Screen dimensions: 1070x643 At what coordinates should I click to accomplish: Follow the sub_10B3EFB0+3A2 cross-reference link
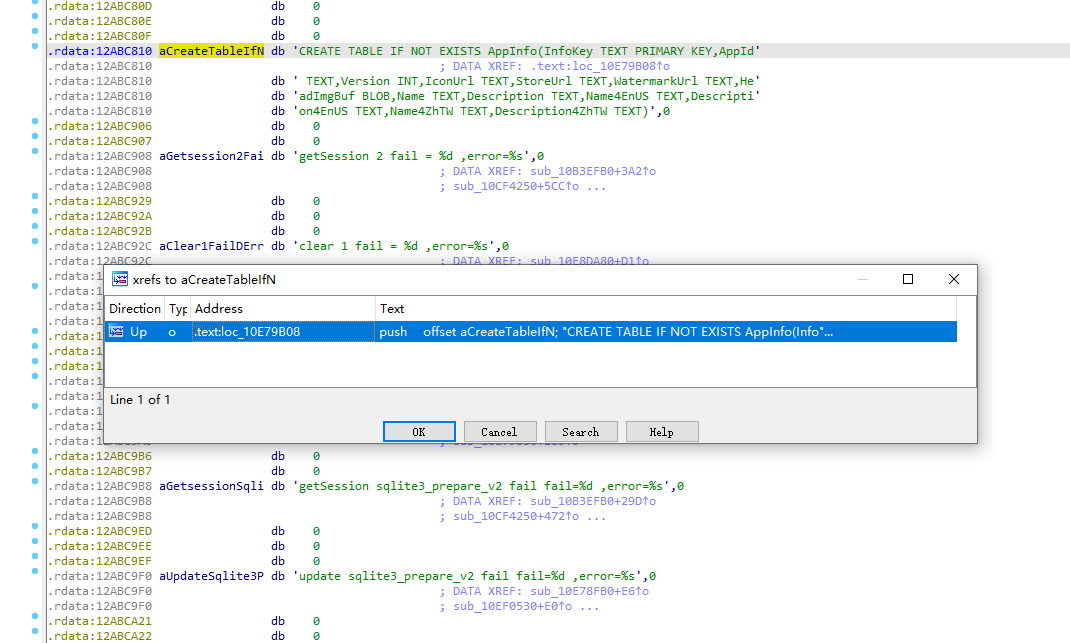[x=589, y=171]
